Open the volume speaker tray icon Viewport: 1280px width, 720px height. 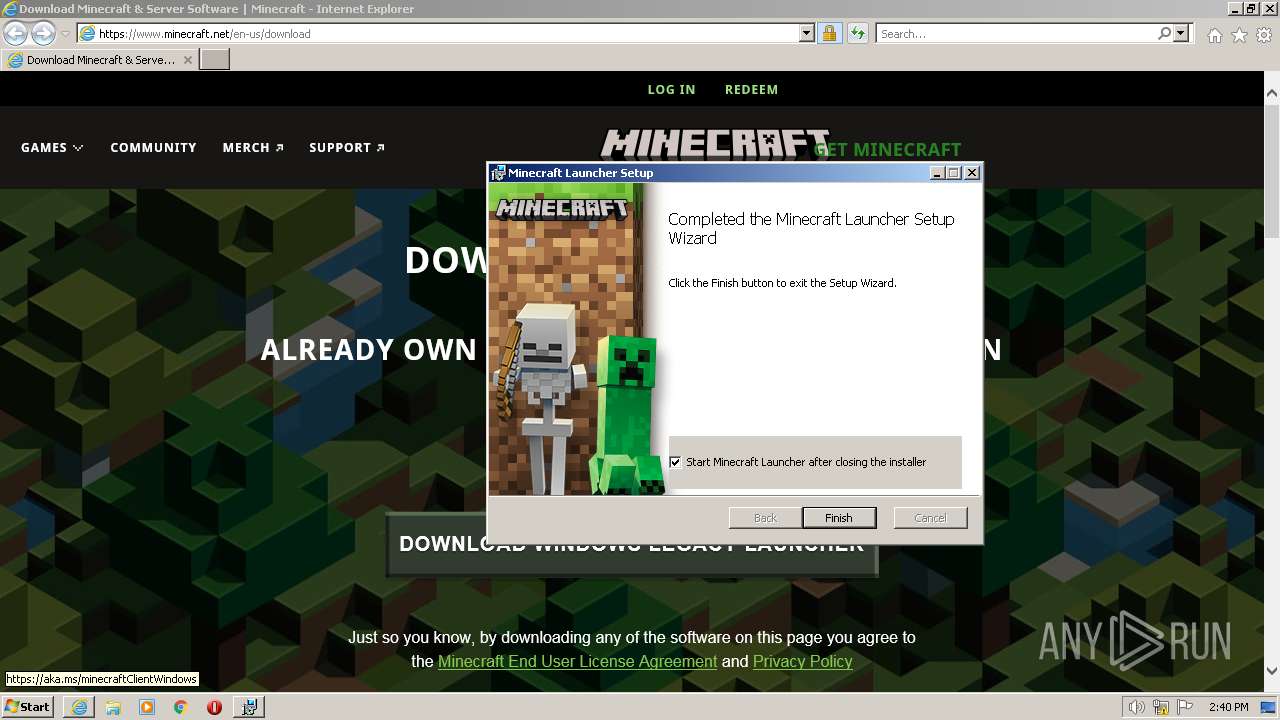[1136, 707]
